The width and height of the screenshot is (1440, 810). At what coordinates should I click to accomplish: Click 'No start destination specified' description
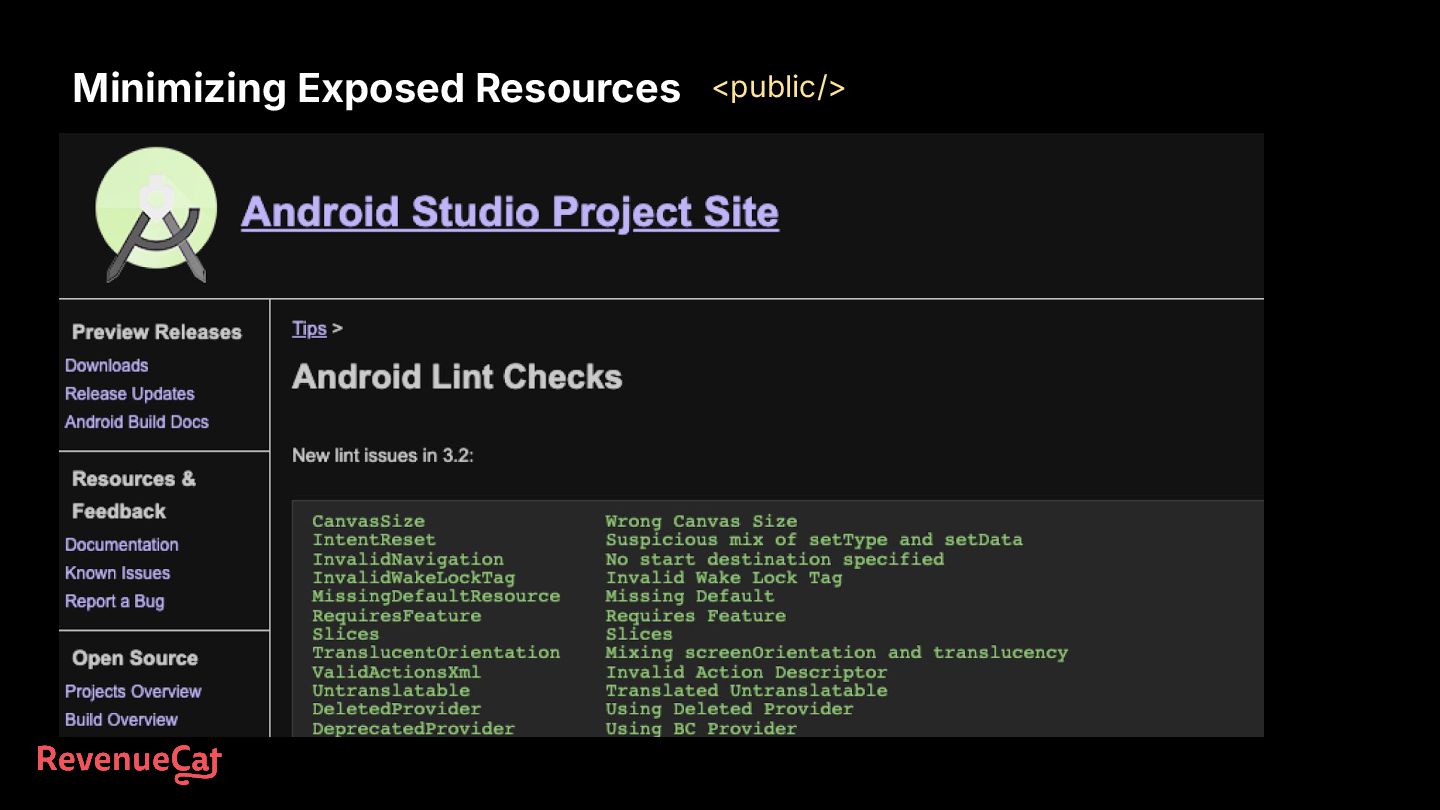(775, 559)
